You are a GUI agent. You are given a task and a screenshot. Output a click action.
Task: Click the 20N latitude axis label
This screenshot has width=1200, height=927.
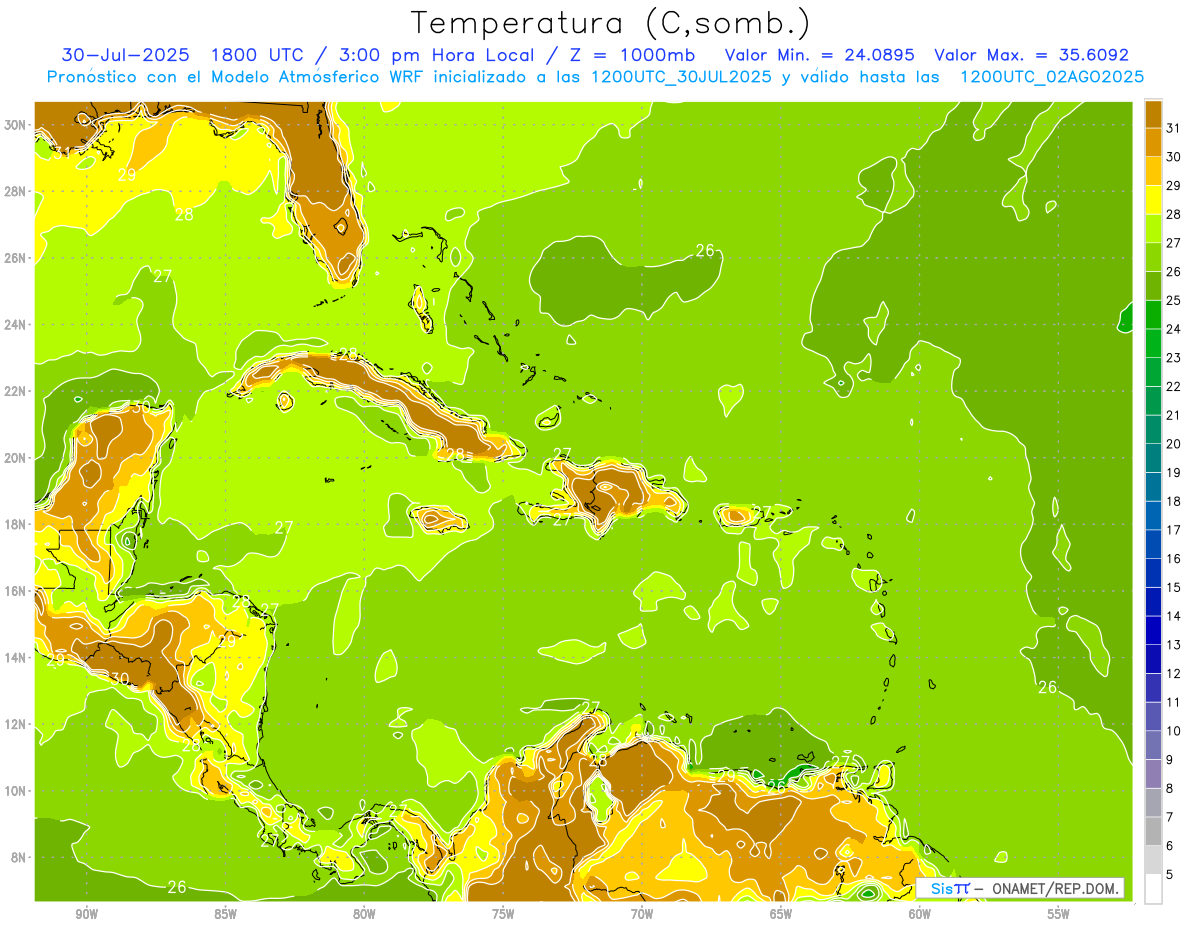pyautogui.click(x=16, y=458)
